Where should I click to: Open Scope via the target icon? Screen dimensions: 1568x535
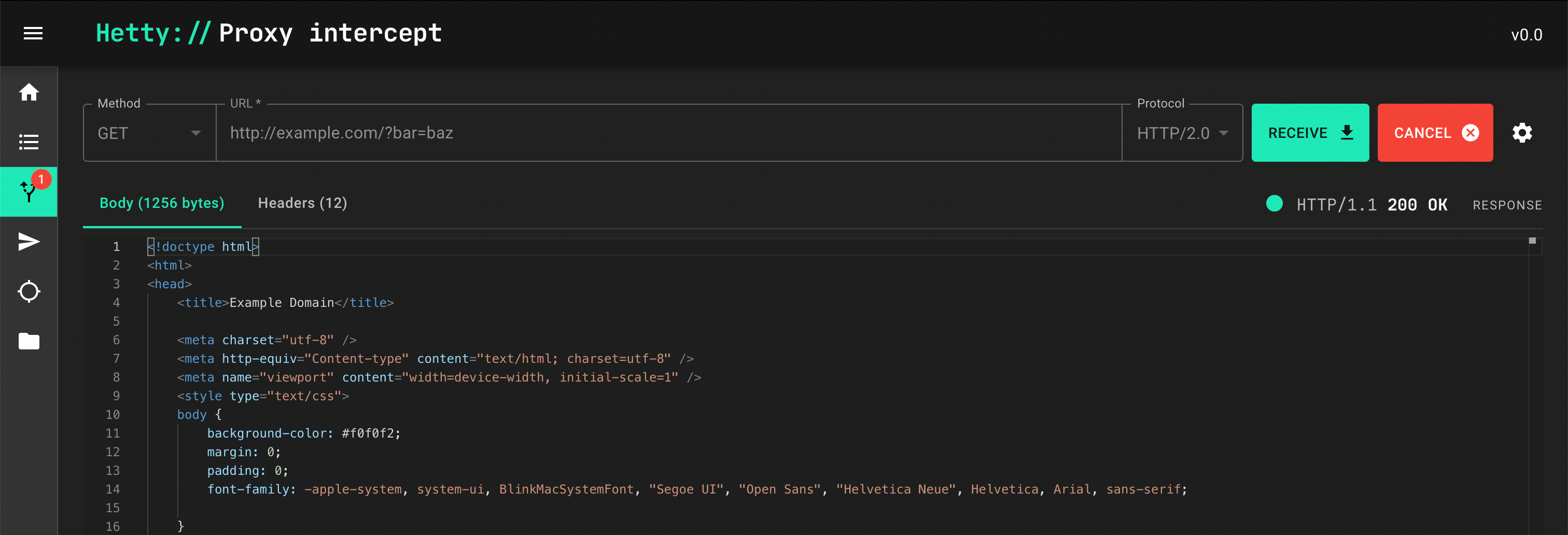29,291
